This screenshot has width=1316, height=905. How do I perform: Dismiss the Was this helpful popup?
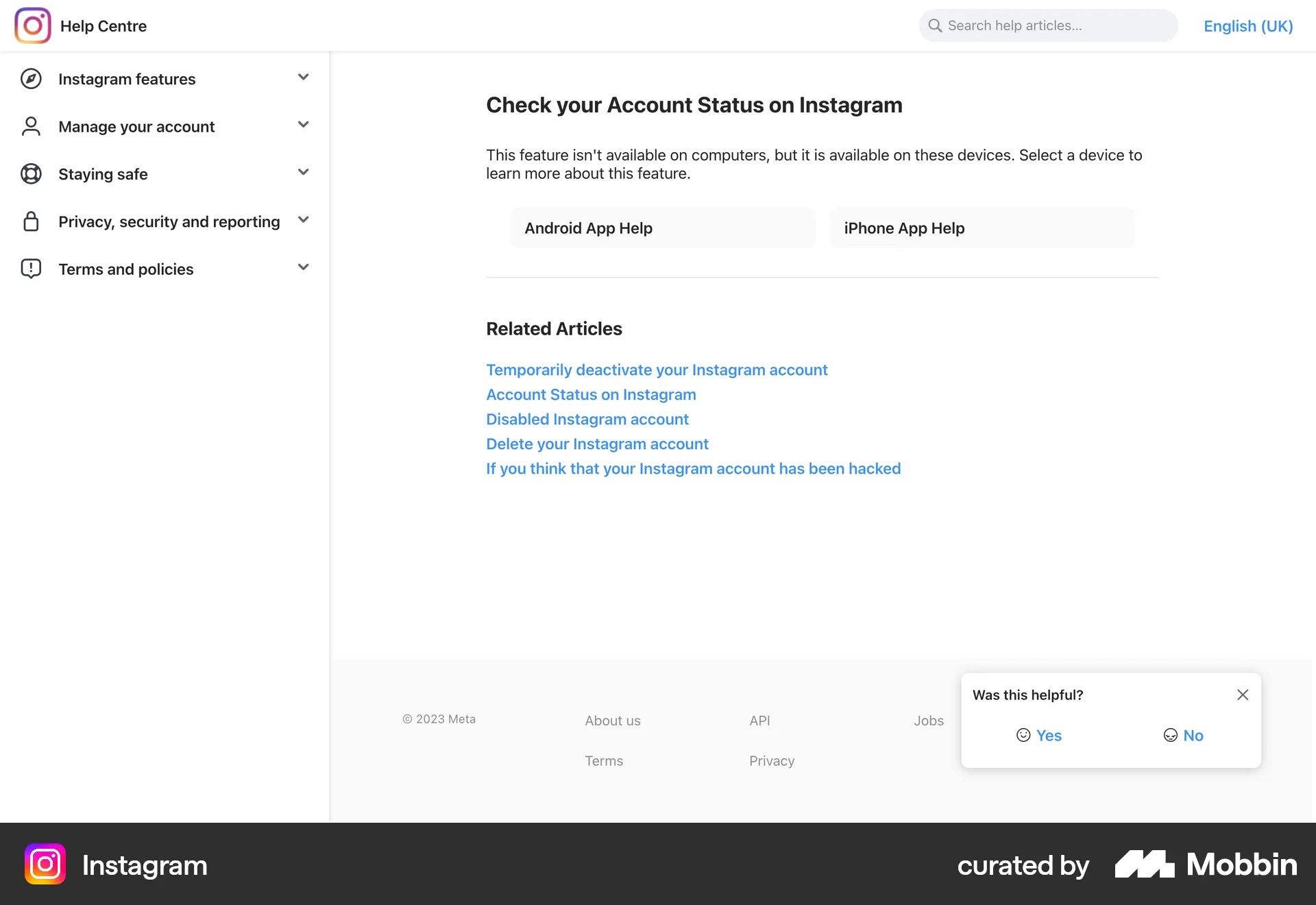[x=1243, y=695]
